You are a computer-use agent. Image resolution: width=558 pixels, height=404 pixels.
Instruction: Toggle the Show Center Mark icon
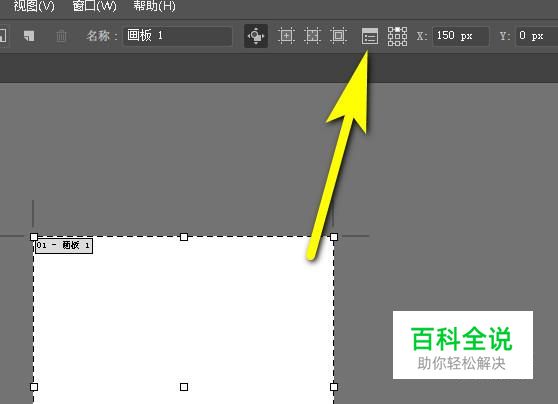point(286,36)
